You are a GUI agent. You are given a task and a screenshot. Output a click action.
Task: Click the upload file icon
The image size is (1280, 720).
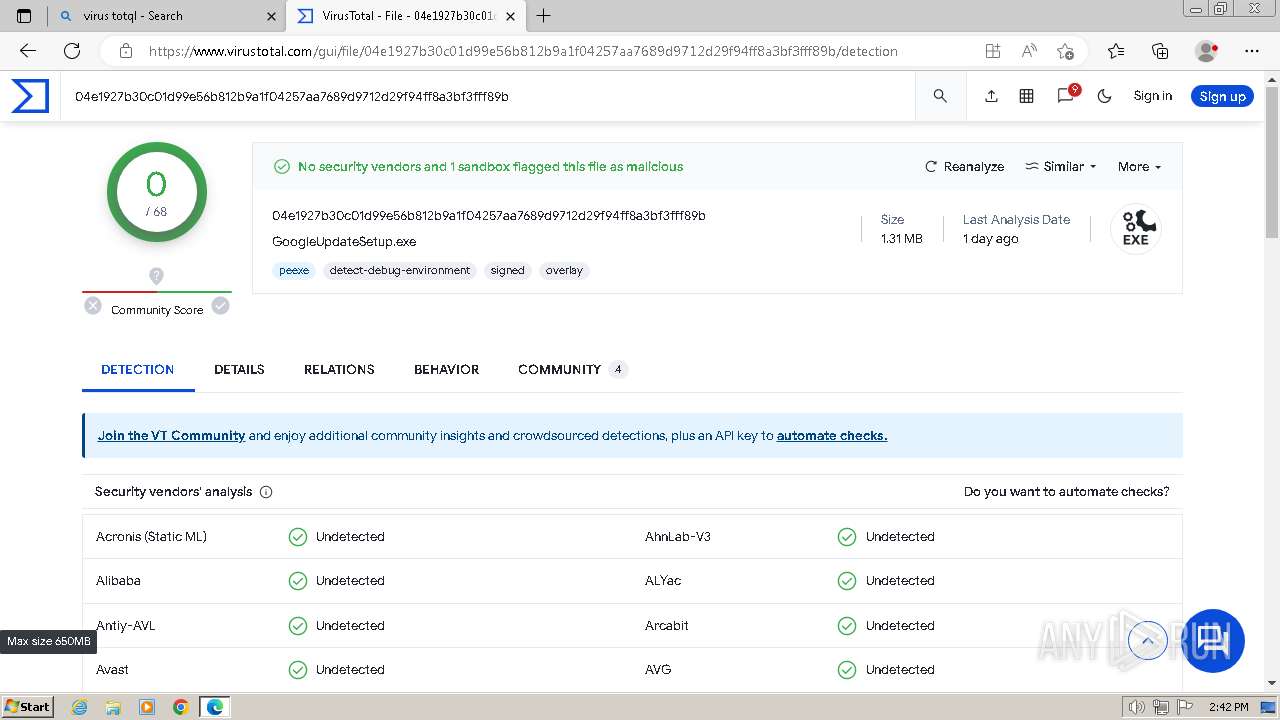click(991, 96)
